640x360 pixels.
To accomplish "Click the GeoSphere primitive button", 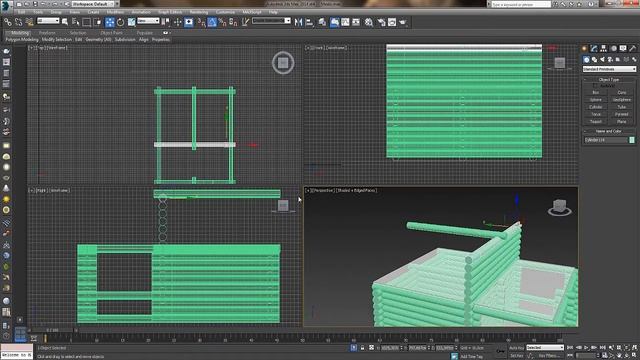I will coord(622,100).
